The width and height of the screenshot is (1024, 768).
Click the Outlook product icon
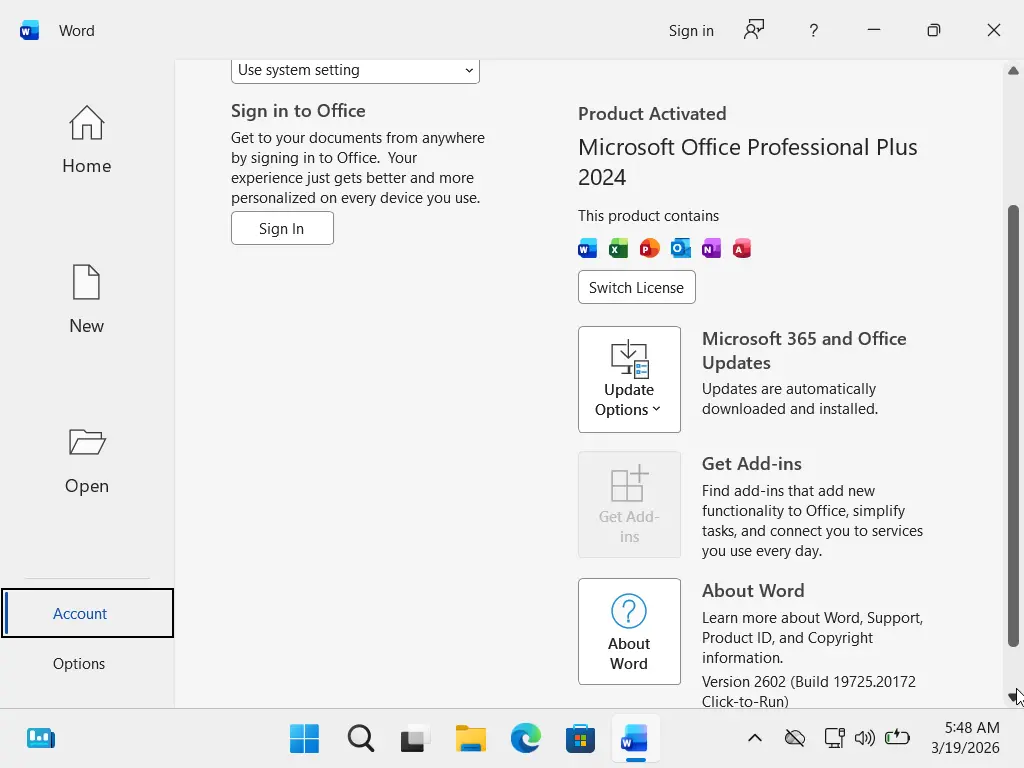click(x=680, y=248)
